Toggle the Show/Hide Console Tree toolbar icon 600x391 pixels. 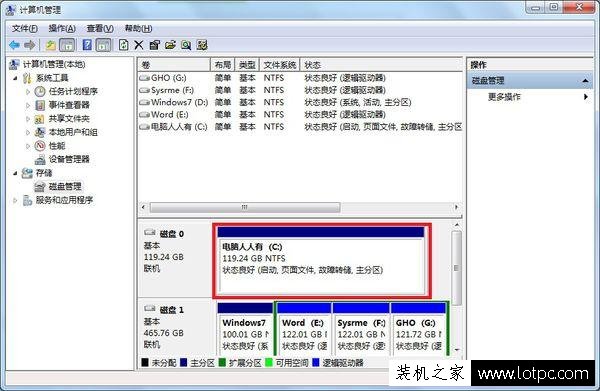[x=67, y=45]
